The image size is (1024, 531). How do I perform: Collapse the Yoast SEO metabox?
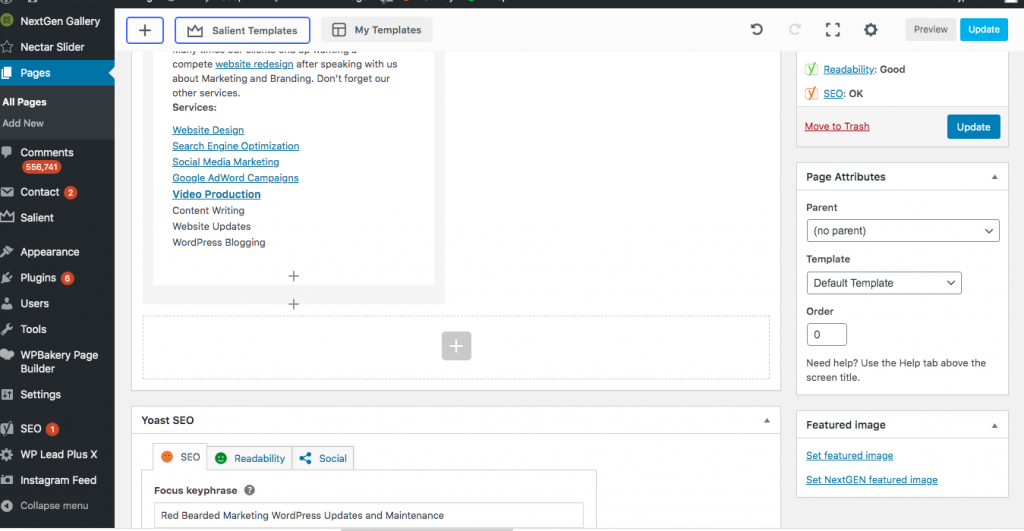click(767, 421)
